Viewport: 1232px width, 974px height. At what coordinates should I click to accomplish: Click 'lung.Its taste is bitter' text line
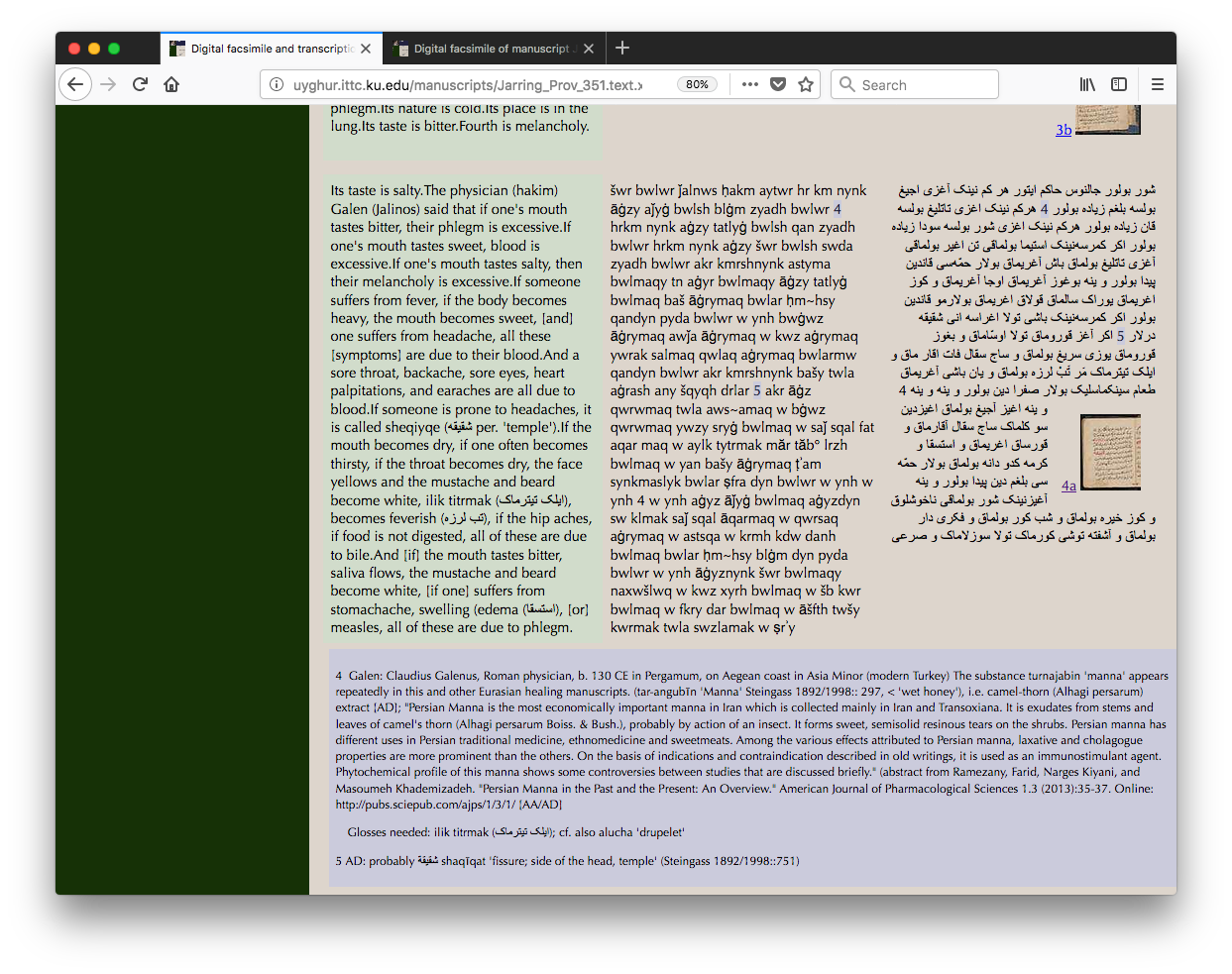pos(460,126)
